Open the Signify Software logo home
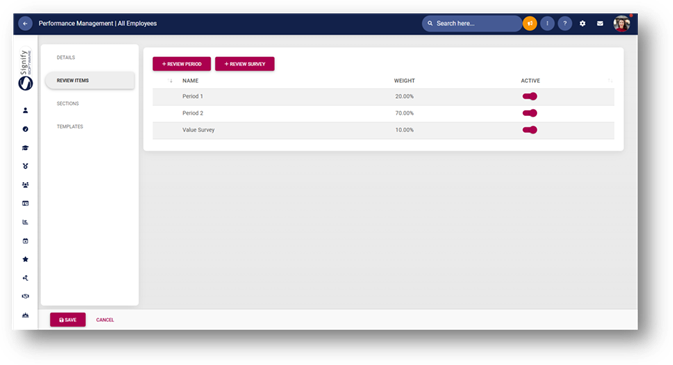The height and width of the screenshot is (365, 673). [25, 70]
